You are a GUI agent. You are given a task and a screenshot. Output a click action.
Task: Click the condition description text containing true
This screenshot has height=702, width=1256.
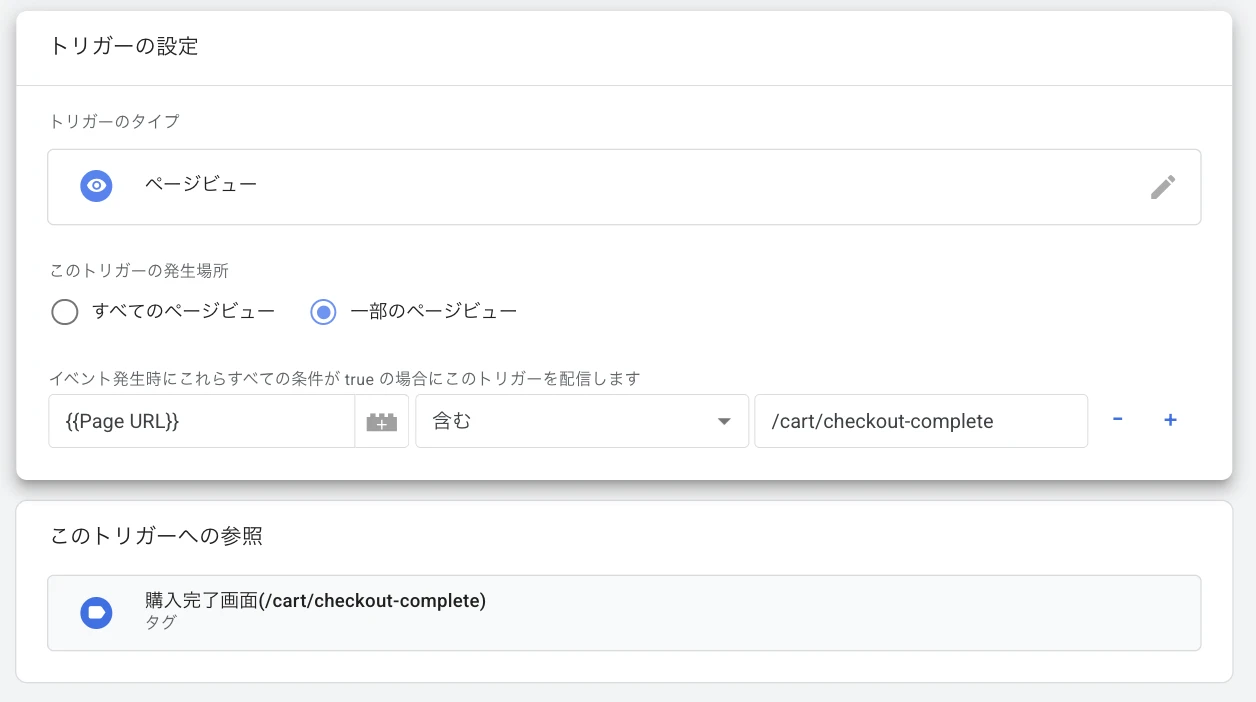pyautogui.click(x=345, y=378)
